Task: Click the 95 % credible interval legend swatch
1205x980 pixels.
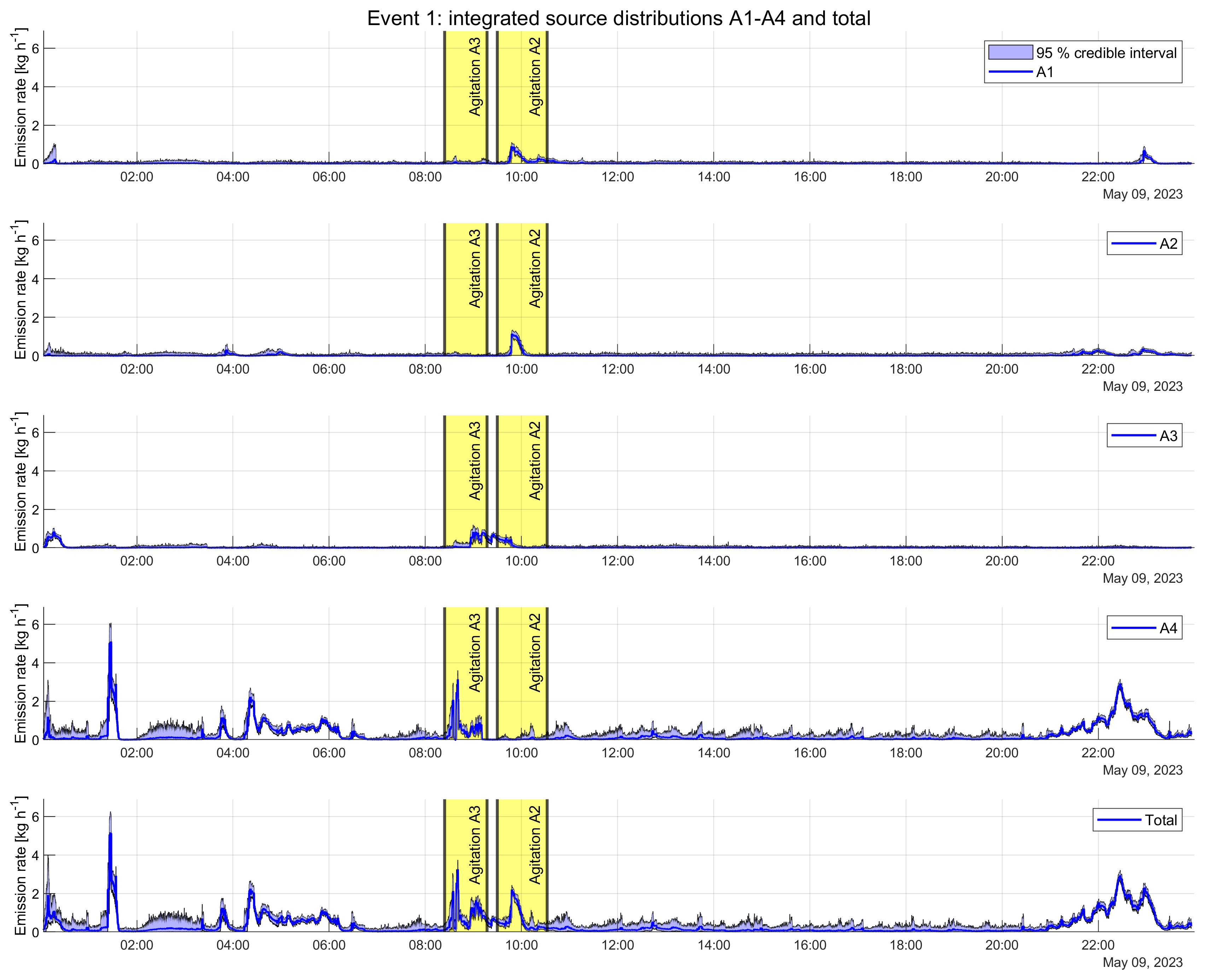Action: click(1010, 53)
